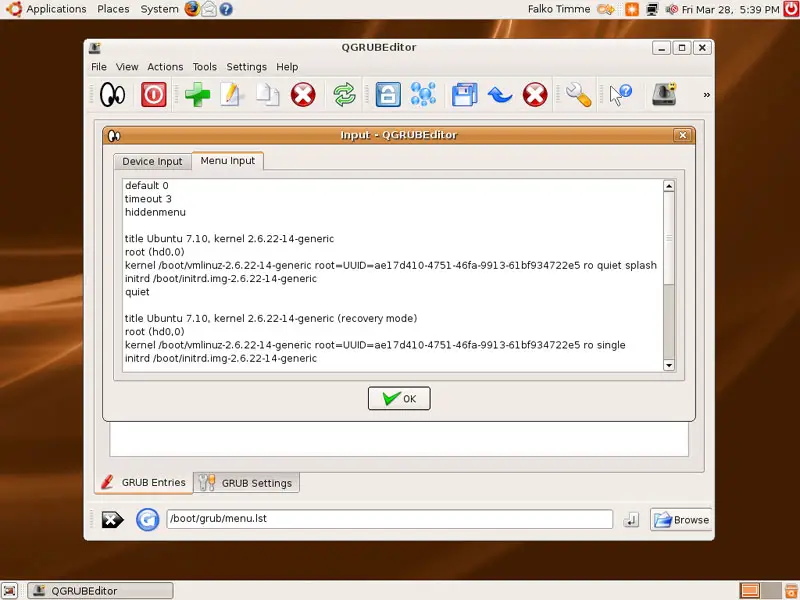Screen dimensions: 800x600
Task: Click the red X beside the blue arrow
Action: (535, 95)
